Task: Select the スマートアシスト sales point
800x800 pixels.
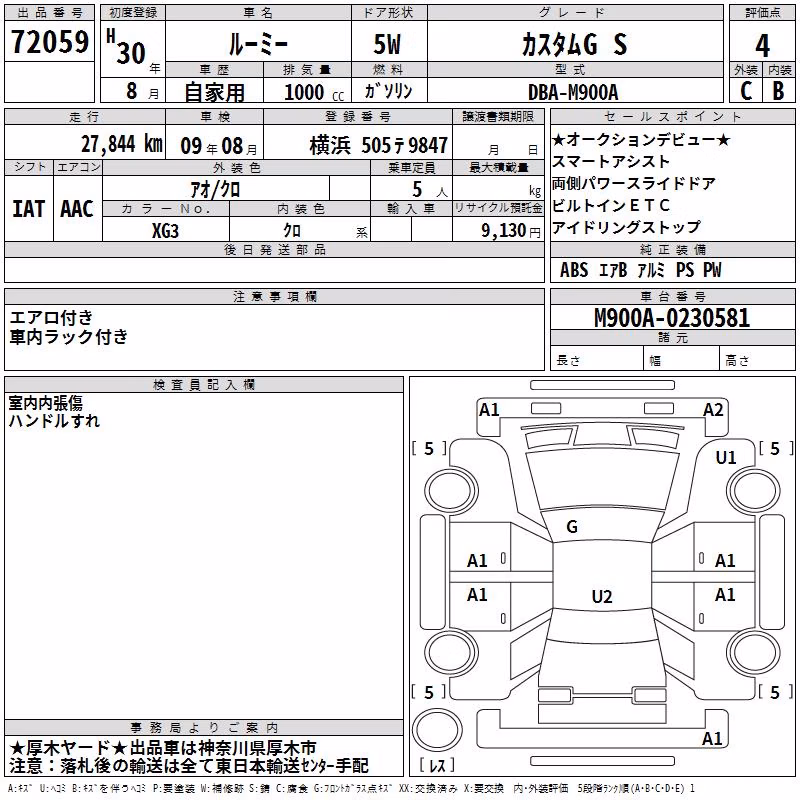Action: (x=611, y=161)
